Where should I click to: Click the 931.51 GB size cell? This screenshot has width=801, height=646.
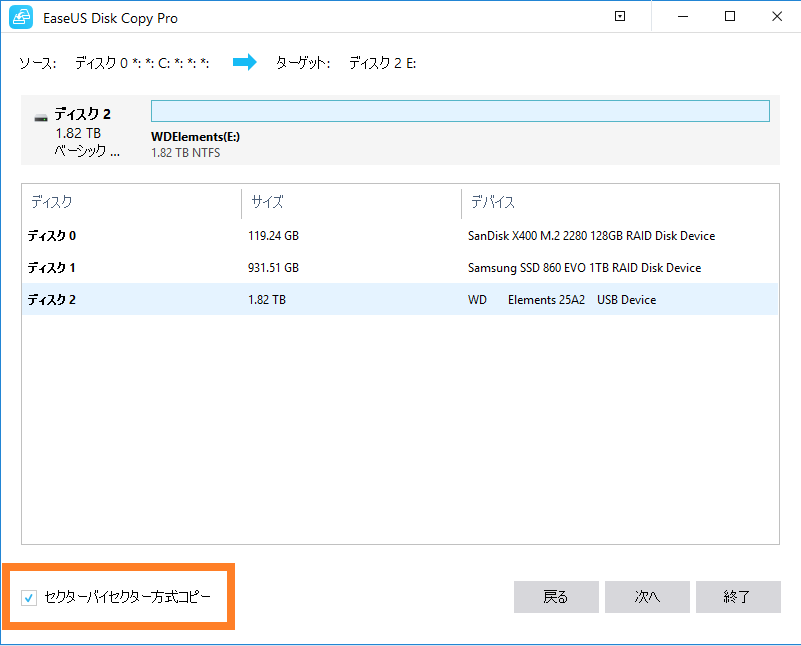[273, 268]
